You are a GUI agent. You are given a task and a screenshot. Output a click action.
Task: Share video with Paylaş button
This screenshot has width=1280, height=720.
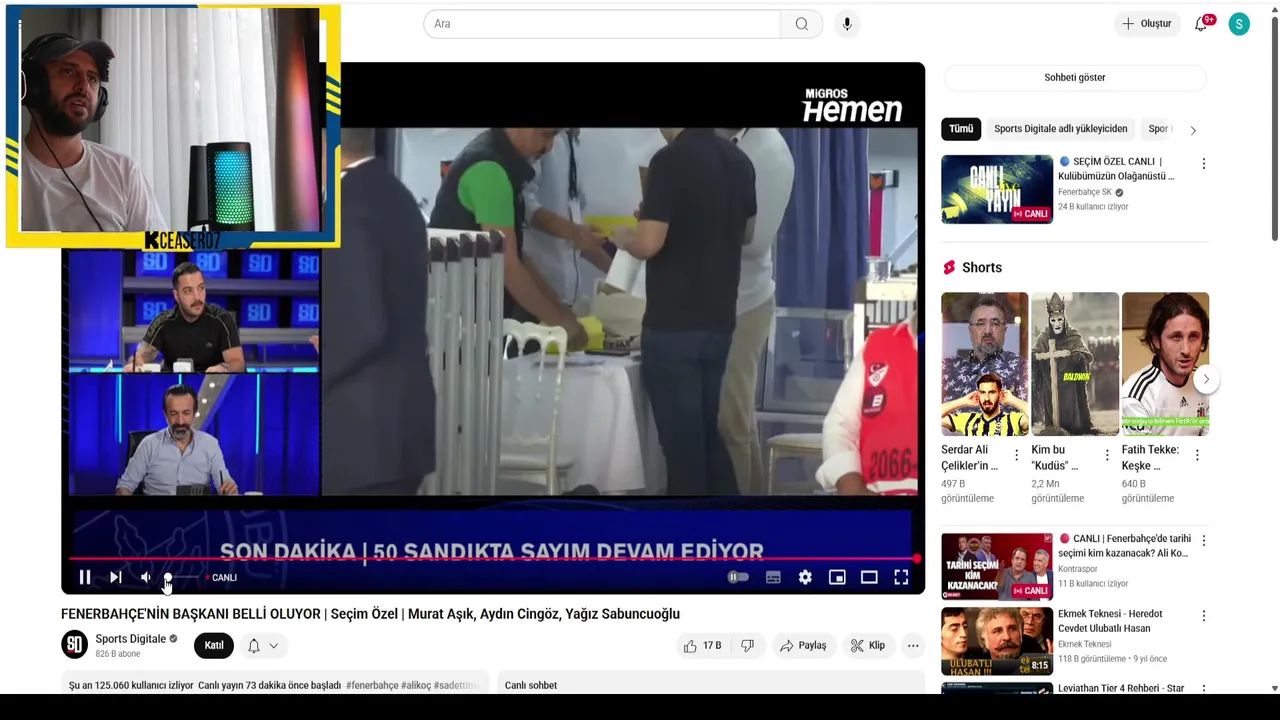coord(803,646)
